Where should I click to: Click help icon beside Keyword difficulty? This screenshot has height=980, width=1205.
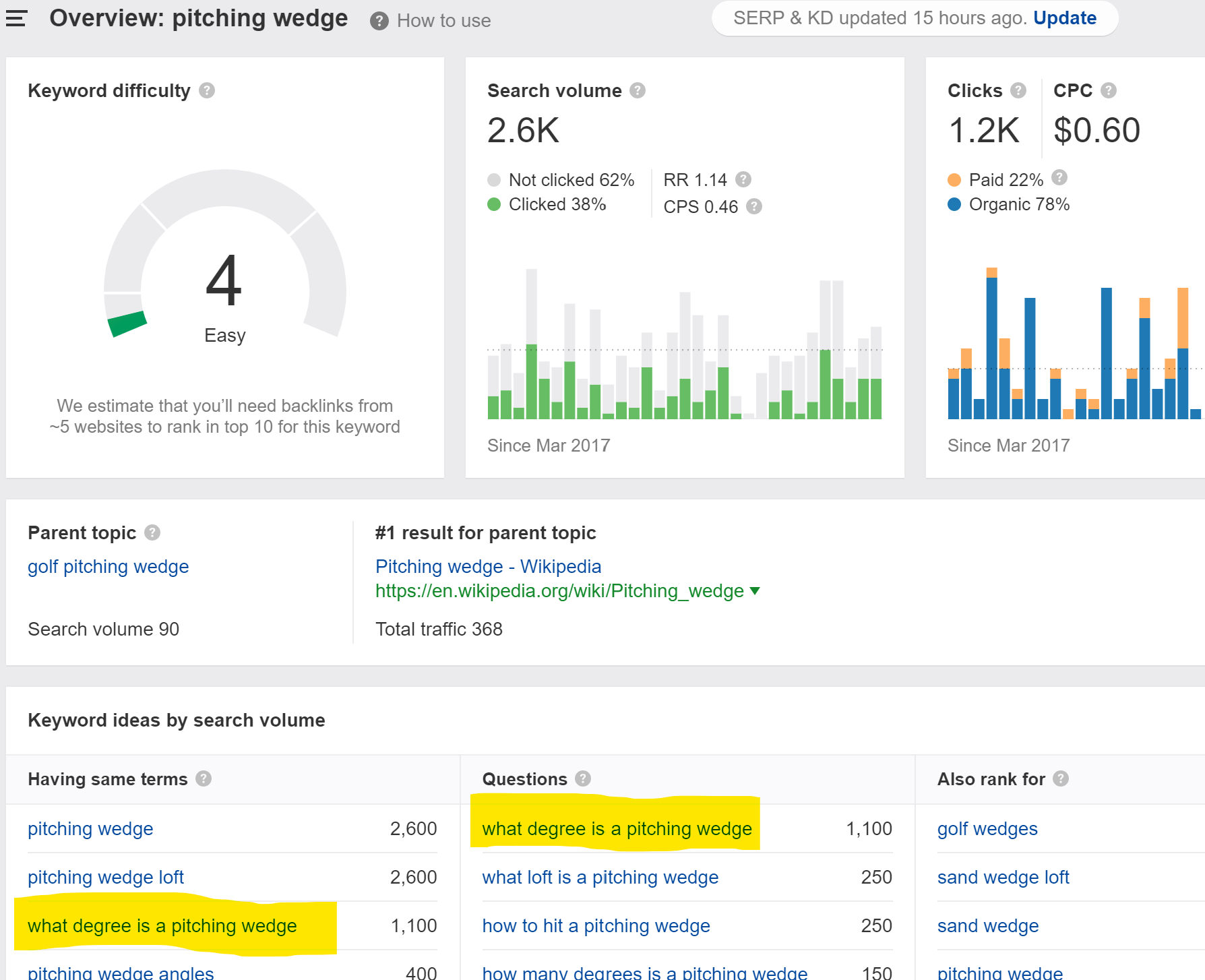(207, 90)
